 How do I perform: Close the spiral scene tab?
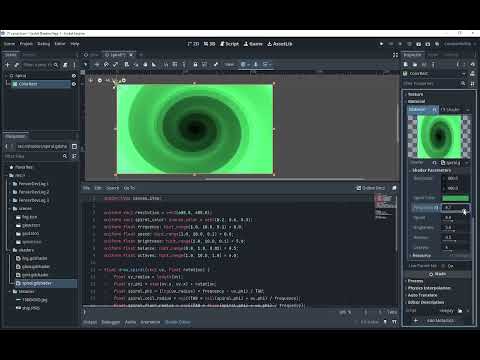coord(131,55)
